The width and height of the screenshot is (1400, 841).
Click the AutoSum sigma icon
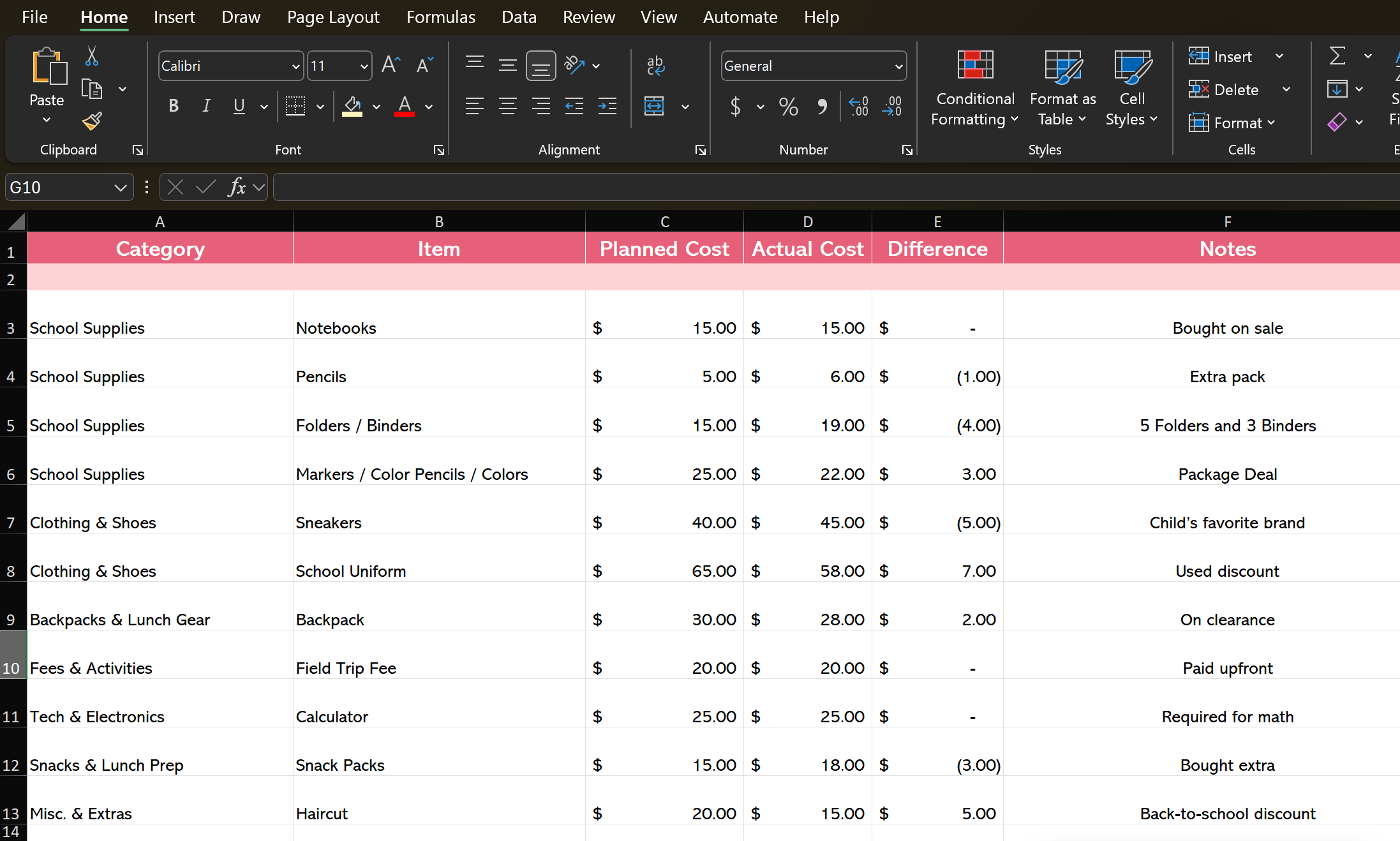coord(1337,56)
